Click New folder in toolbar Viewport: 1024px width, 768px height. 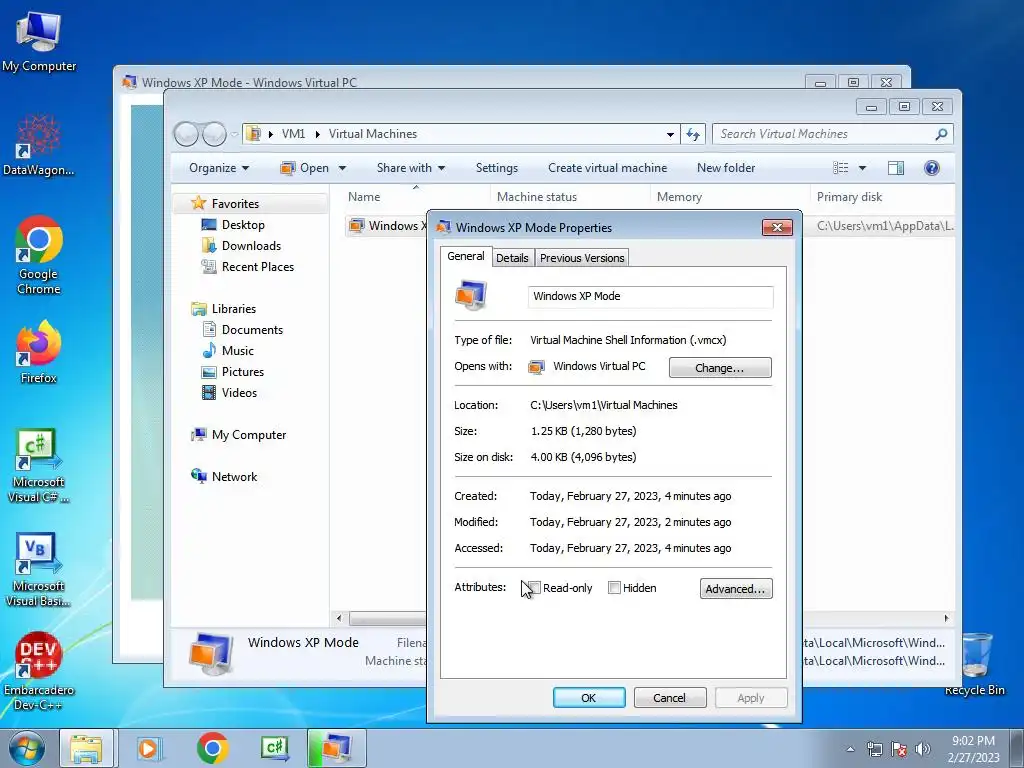tap(726, 168)
